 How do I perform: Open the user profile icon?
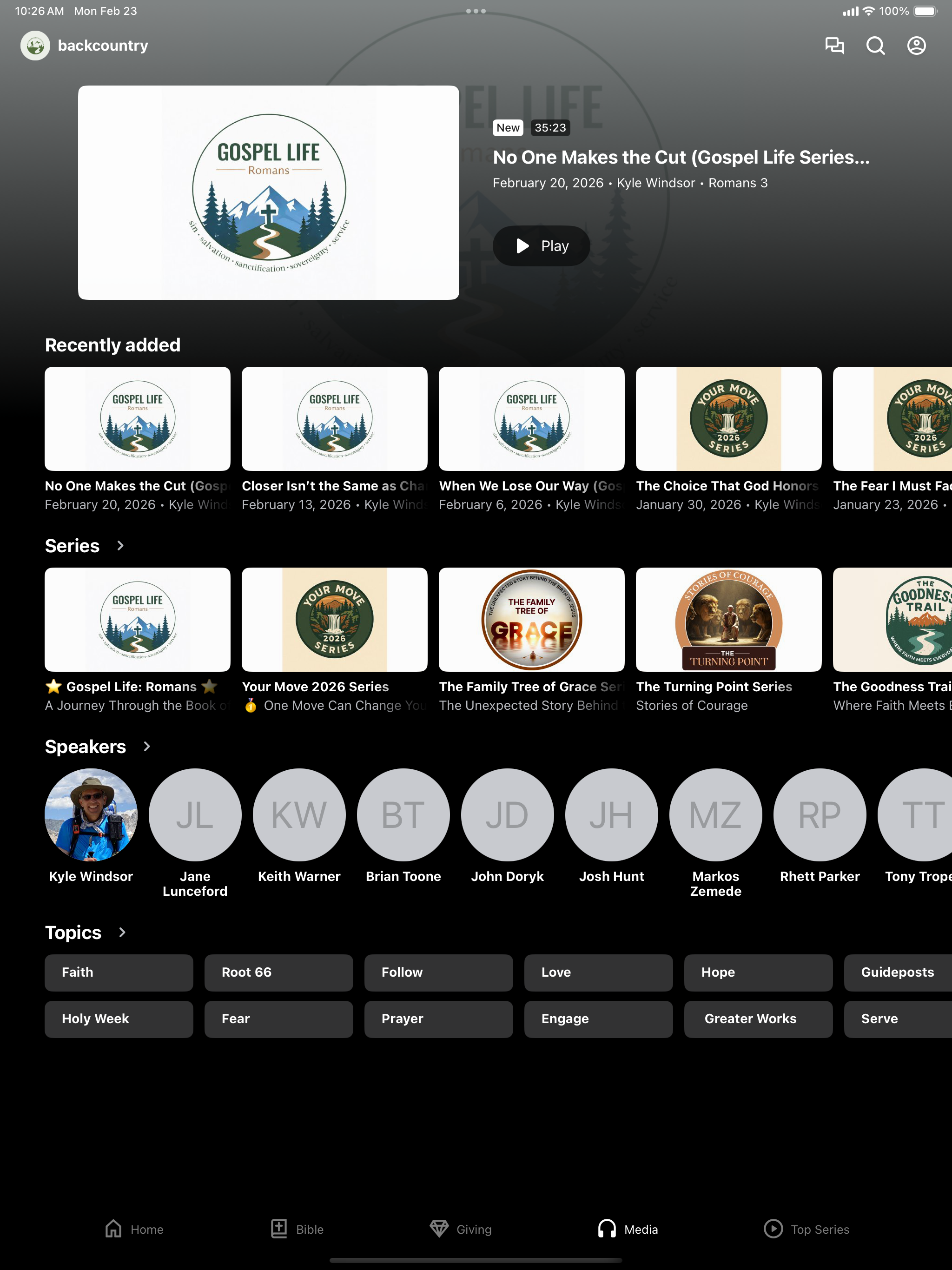tap(916, 46)
